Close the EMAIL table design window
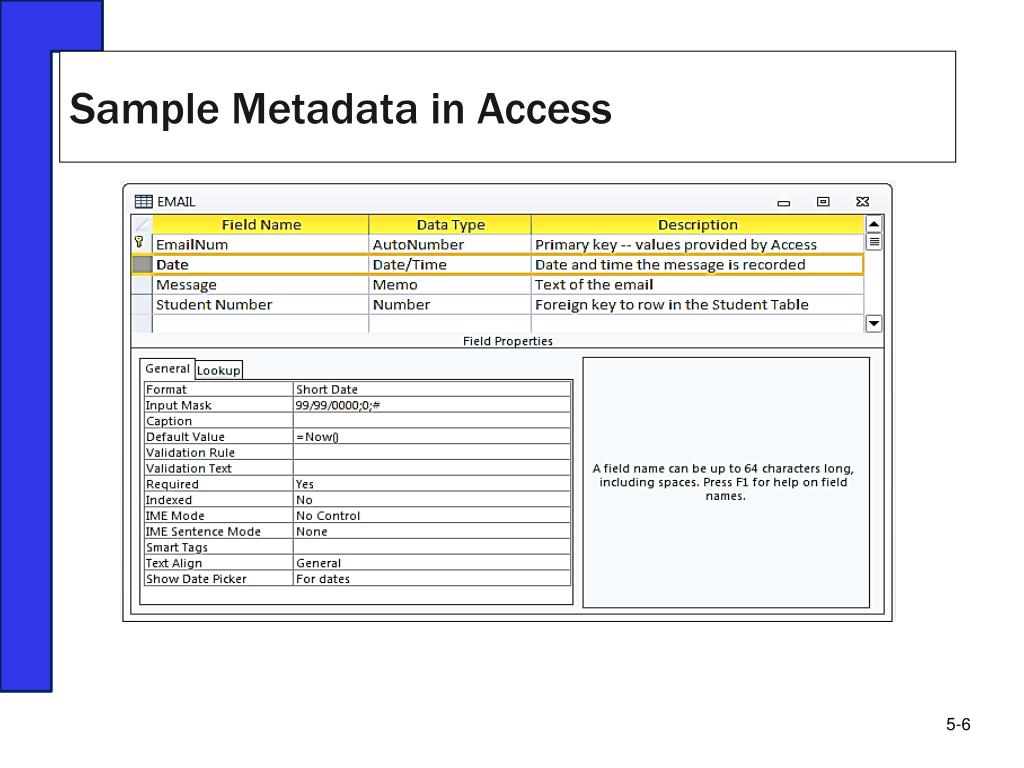This screenshot has width=1024, height=768. click(862, 202)
